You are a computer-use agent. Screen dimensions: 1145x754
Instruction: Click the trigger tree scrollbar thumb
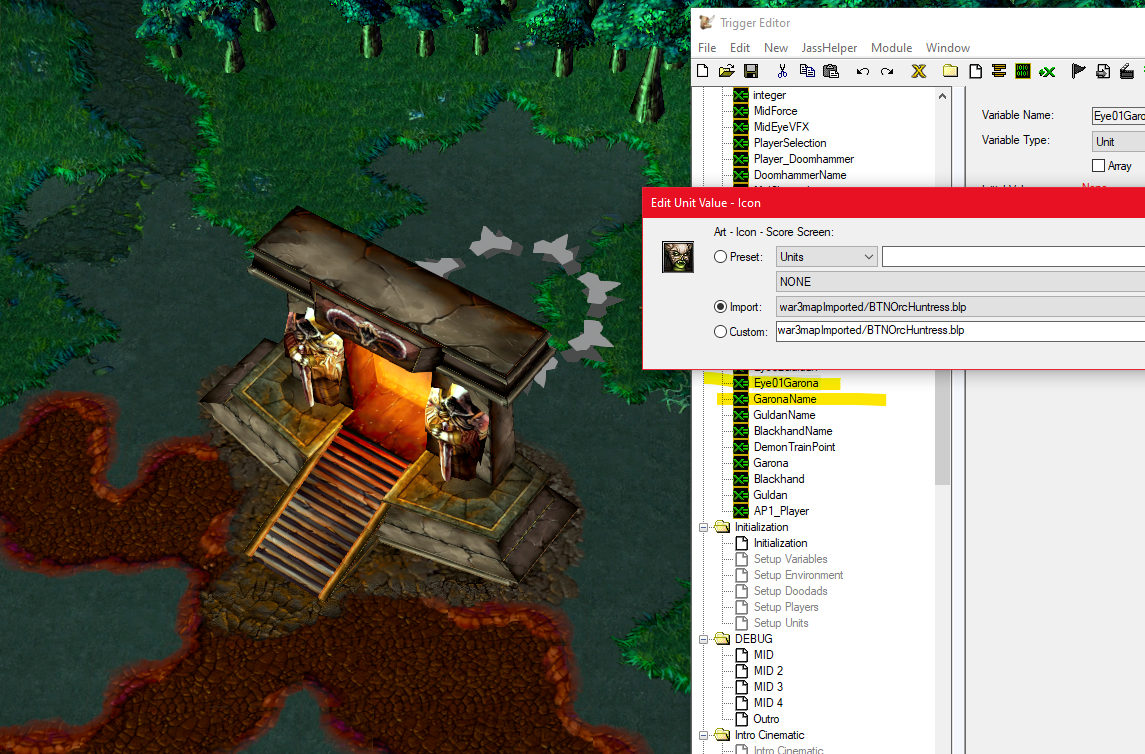943,427
